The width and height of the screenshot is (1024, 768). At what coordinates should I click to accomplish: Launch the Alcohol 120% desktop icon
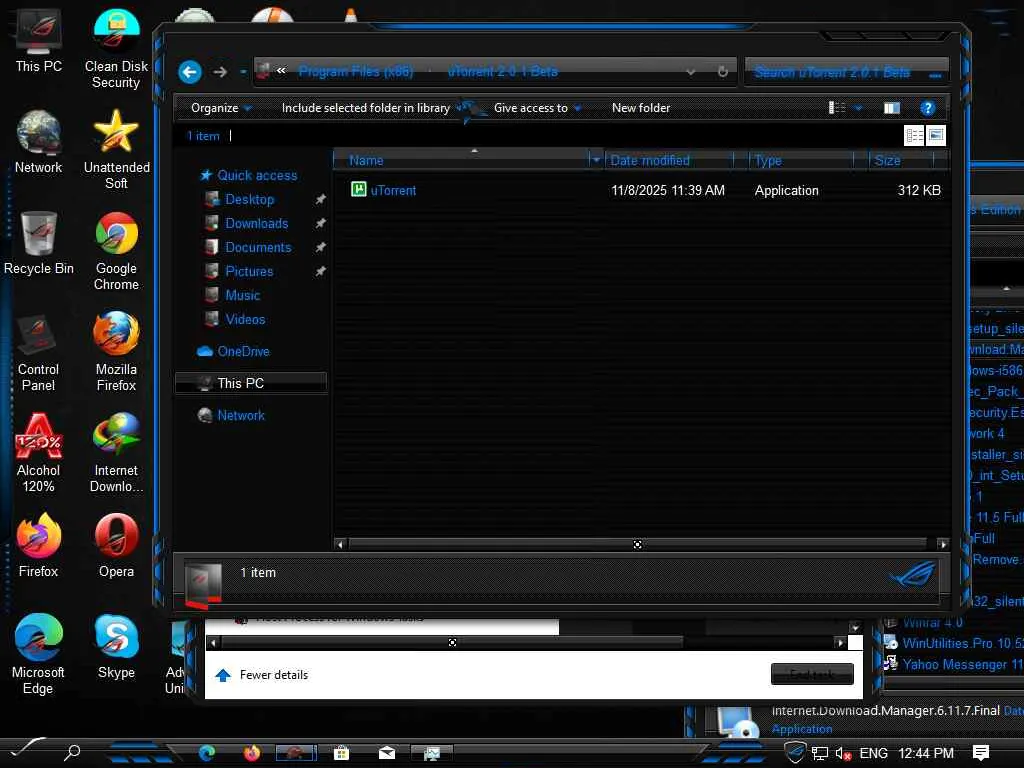coord(39,453)
